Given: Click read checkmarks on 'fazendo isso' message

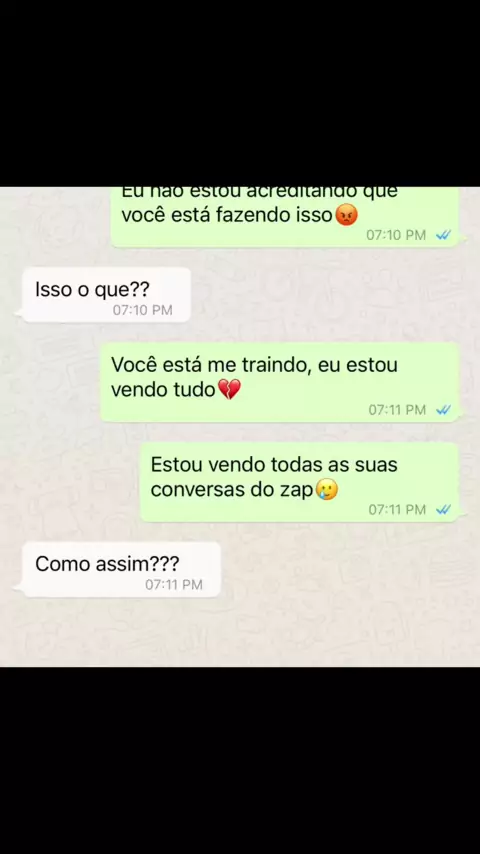Looking at the screenshot, I should click(x=443, y=235).
